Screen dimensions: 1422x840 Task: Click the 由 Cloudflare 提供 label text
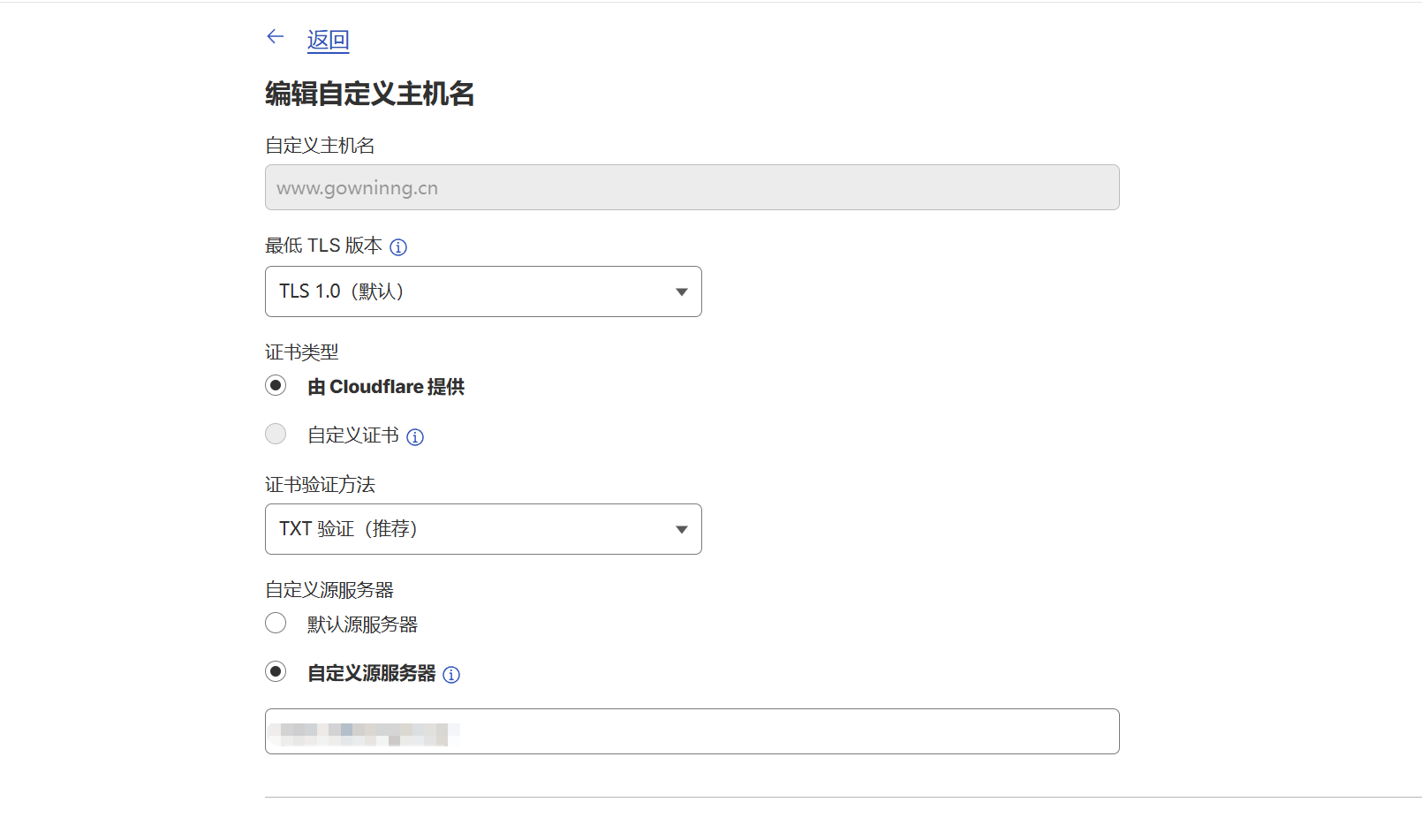tap(386, 387)
